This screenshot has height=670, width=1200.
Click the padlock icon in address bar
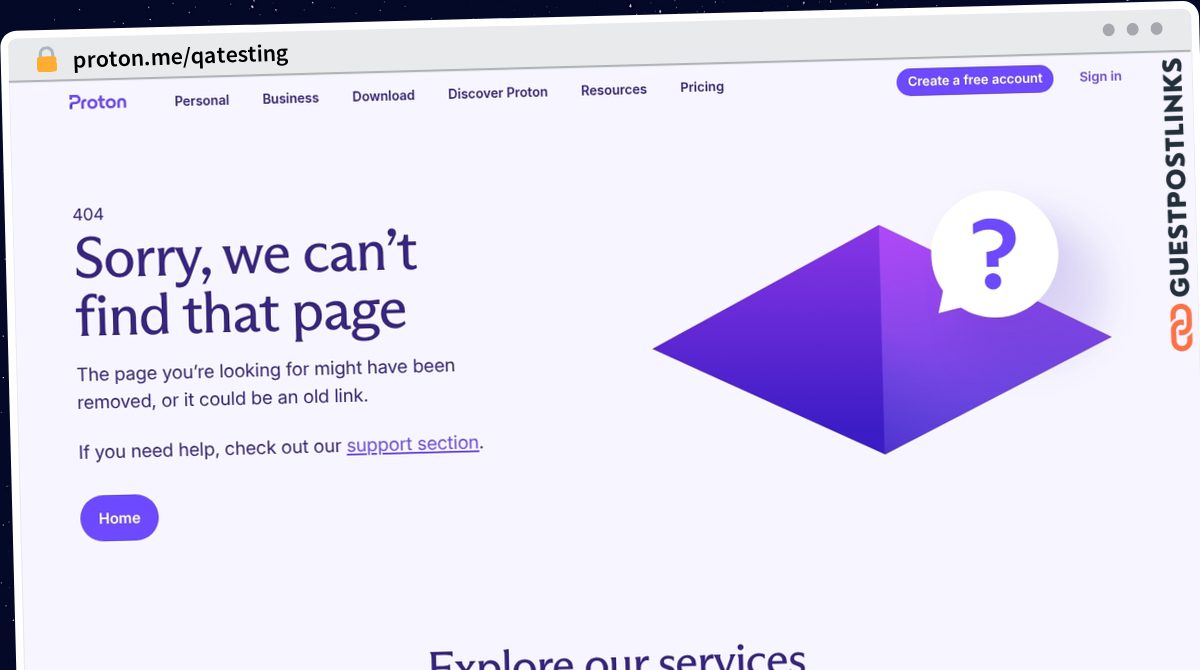(x=47, y=60)
